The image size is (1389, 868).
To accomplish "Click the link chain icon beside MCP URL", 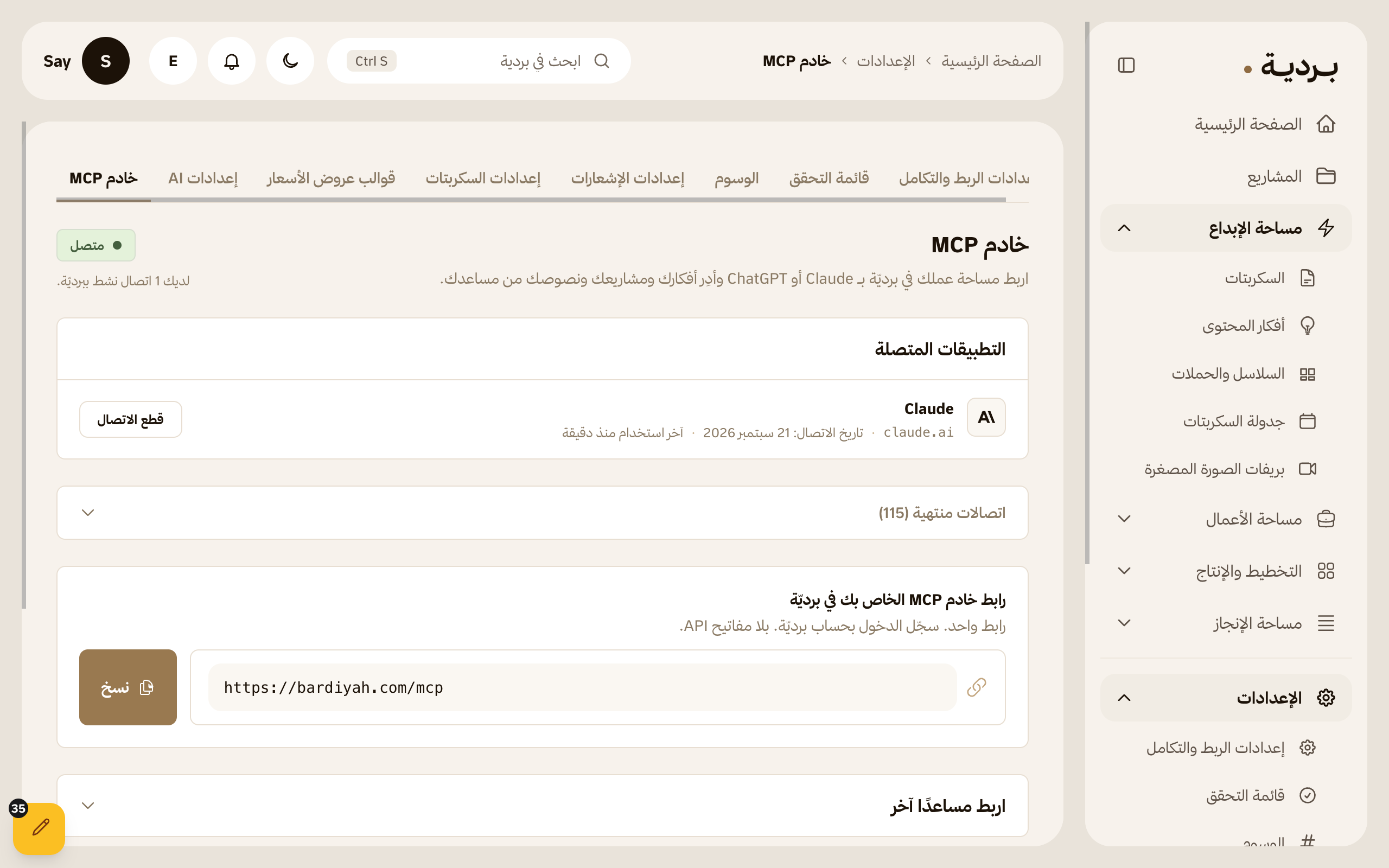I will [976, 687].
